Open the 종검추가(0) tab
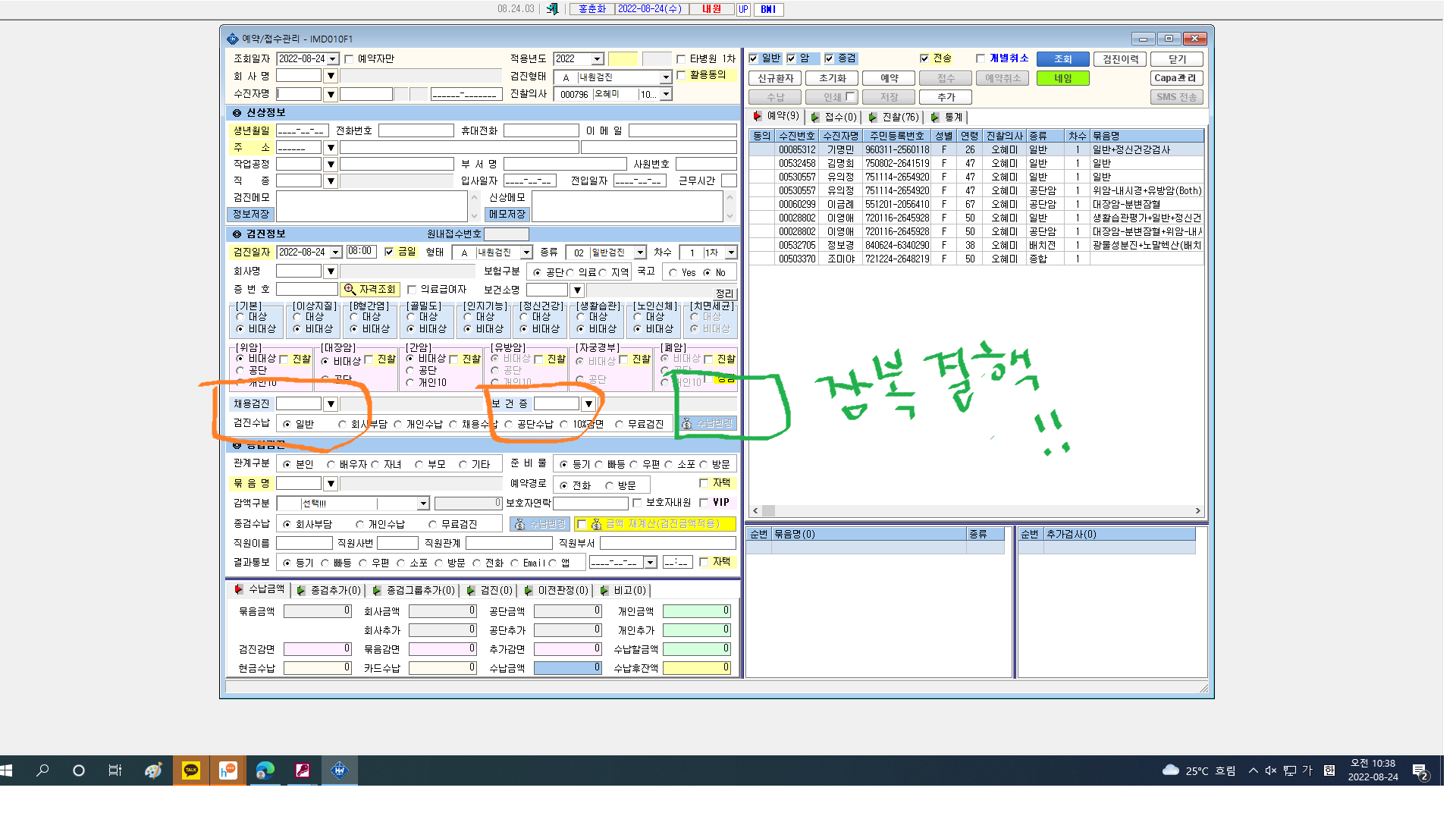The width and height of the screenshot is (1456, 819). 329,590
